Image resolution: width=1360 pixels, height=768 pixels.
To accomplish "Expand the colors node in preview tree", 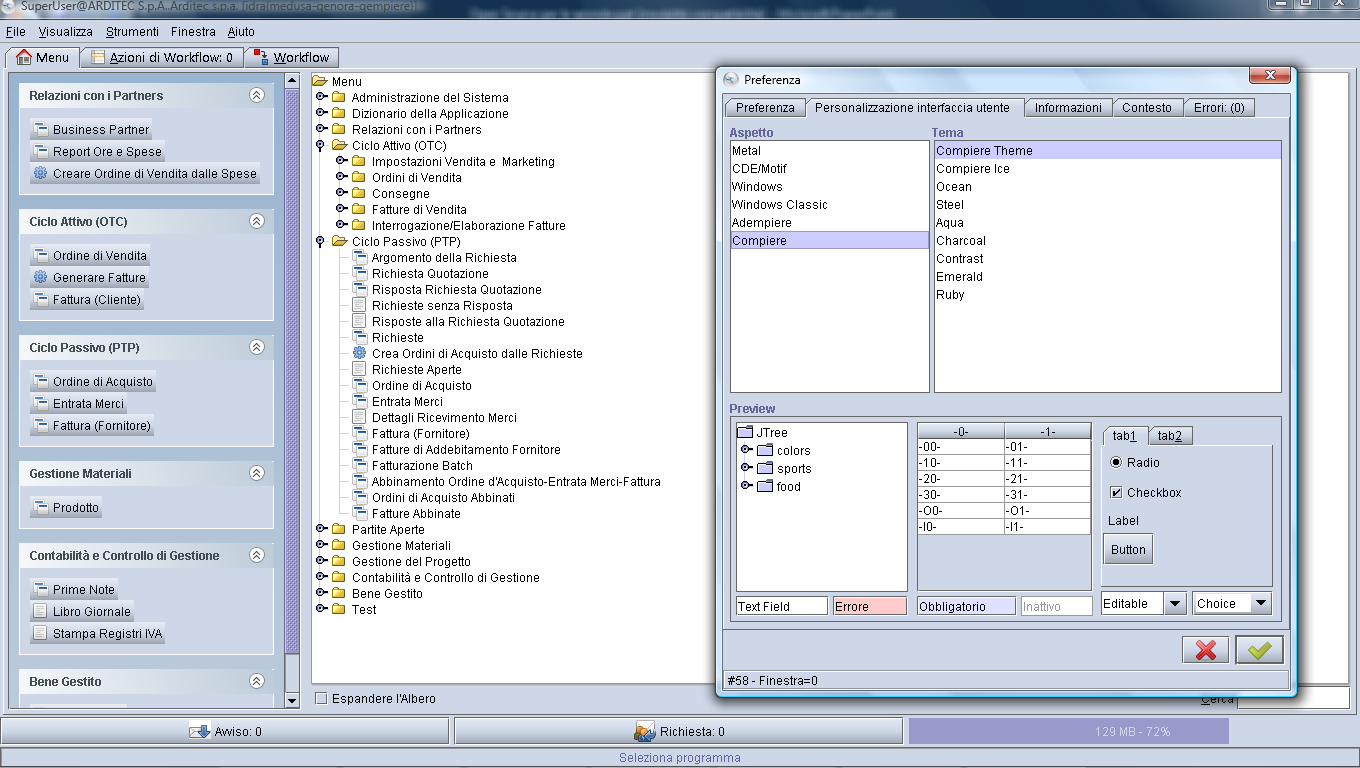I will pyautogui.click(x=746, y=450).
